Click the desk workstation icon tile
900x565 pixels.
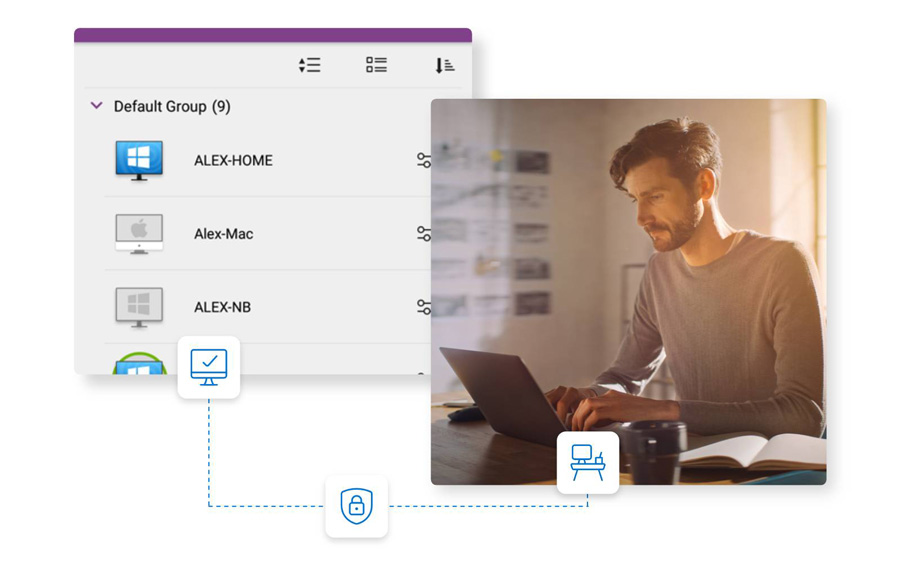tap(588, 463)
